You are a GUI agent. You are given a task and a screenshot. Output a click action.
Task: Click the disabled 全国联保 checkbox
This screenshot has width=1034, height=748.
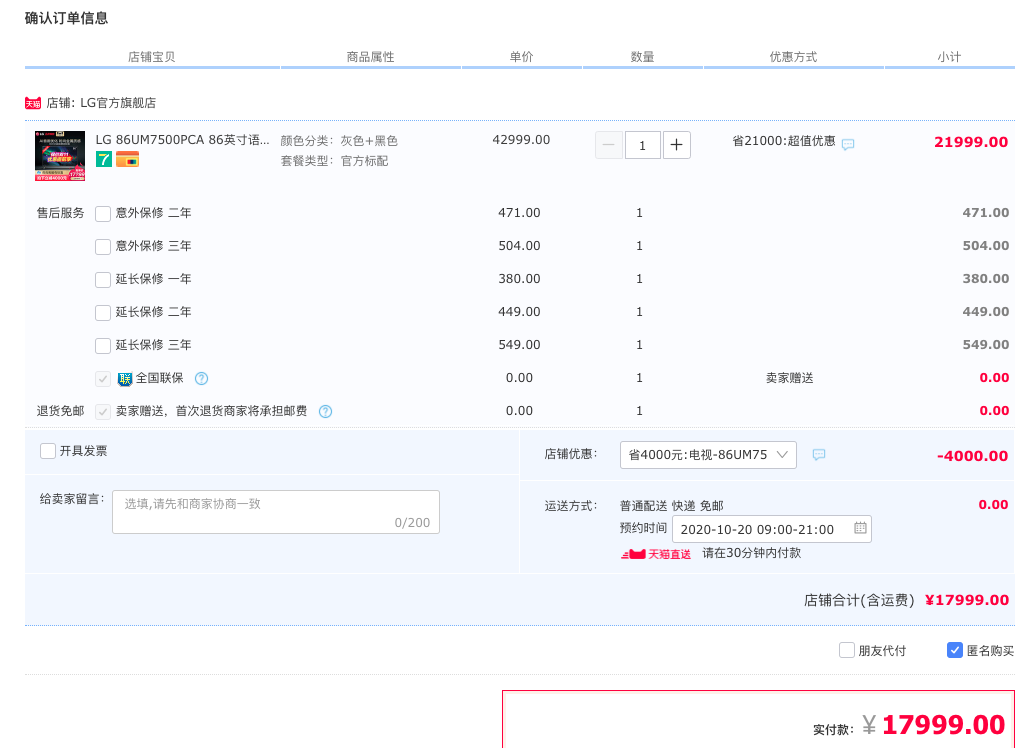(103, 379)
